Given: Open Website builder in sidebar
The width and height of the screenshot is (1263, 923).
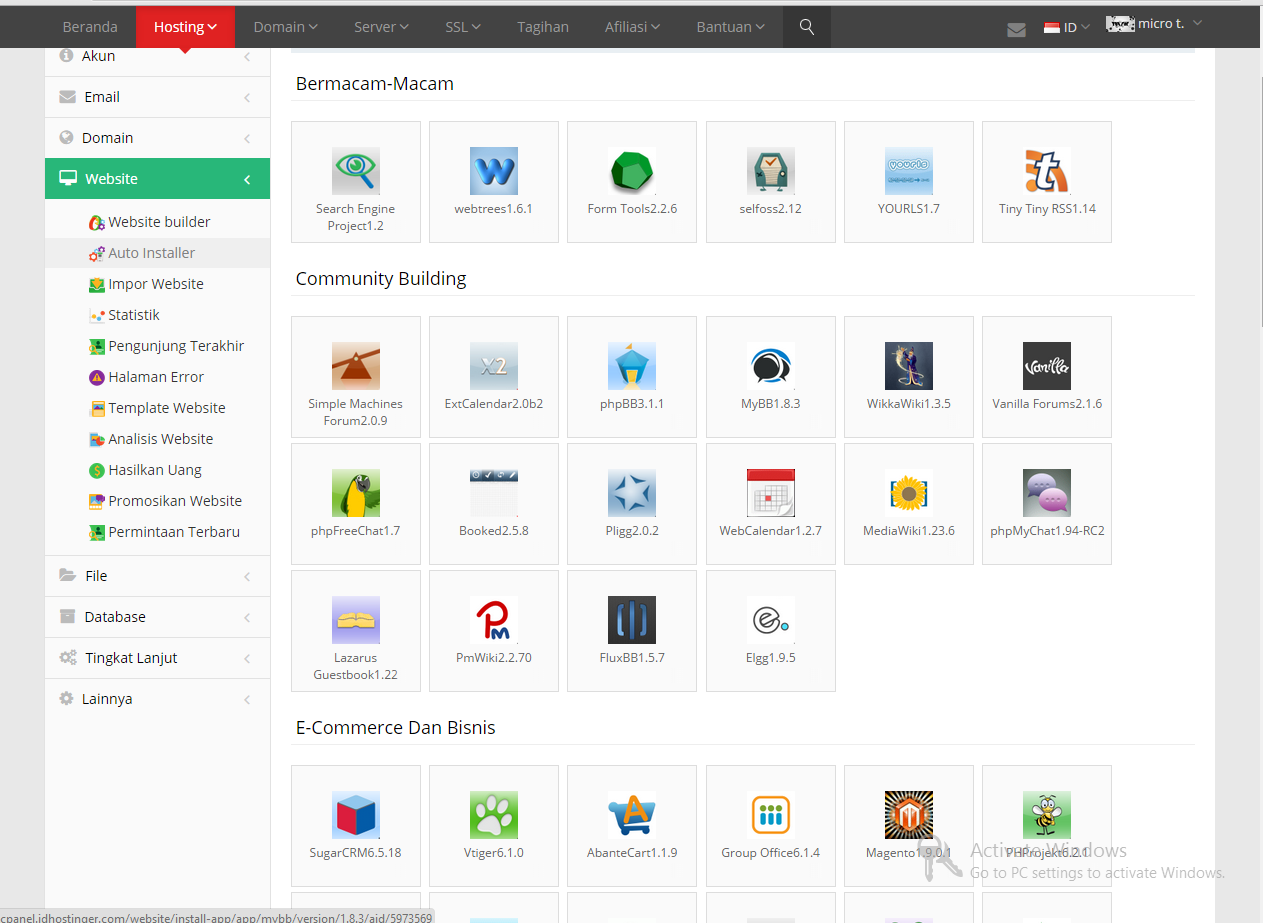Looking at the screenshot, I should click(150, 222).
